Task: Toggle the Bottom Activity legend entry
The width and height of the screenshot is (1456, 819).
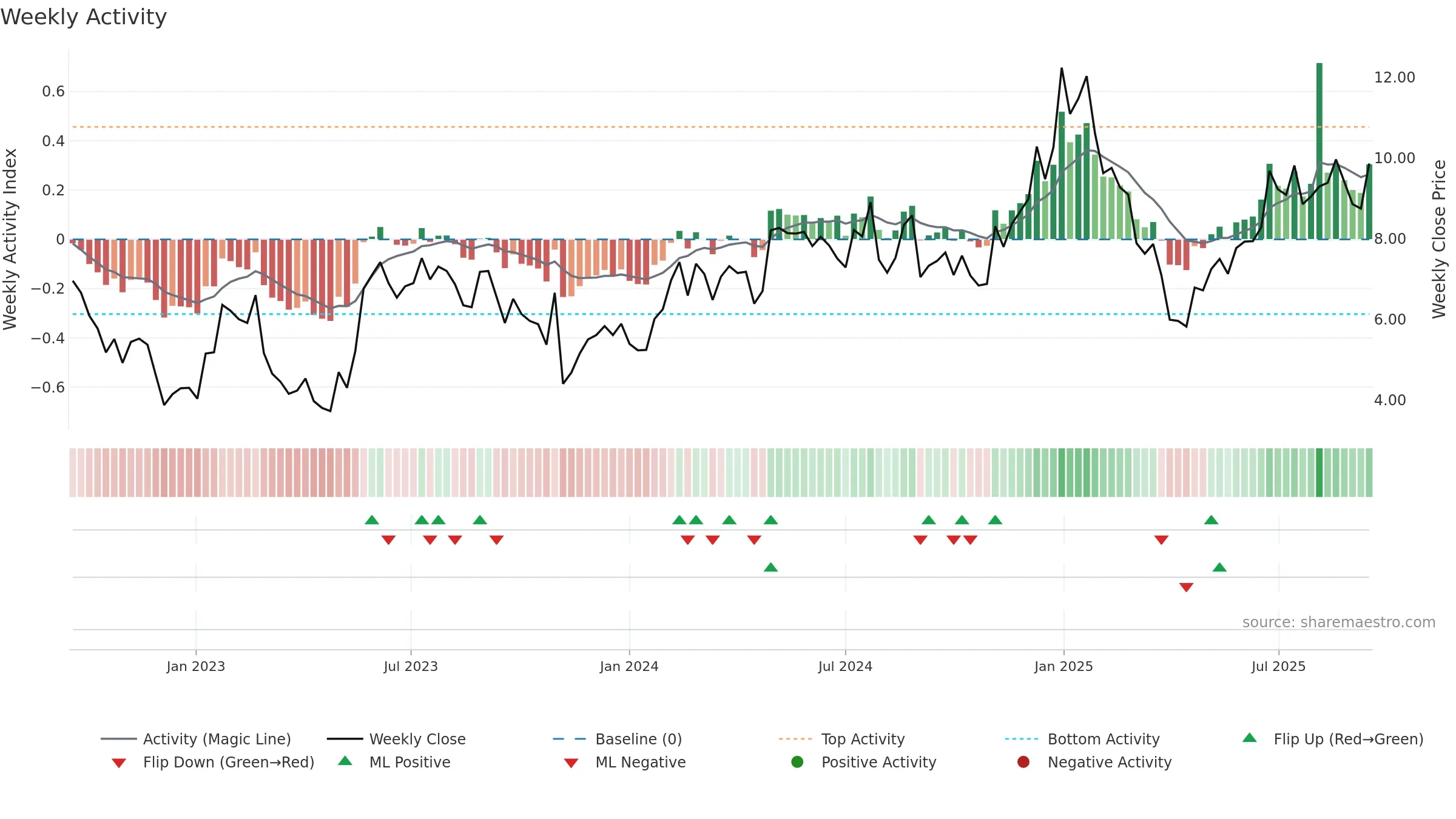Action: pyautogui.click(x=1082, y=739)
